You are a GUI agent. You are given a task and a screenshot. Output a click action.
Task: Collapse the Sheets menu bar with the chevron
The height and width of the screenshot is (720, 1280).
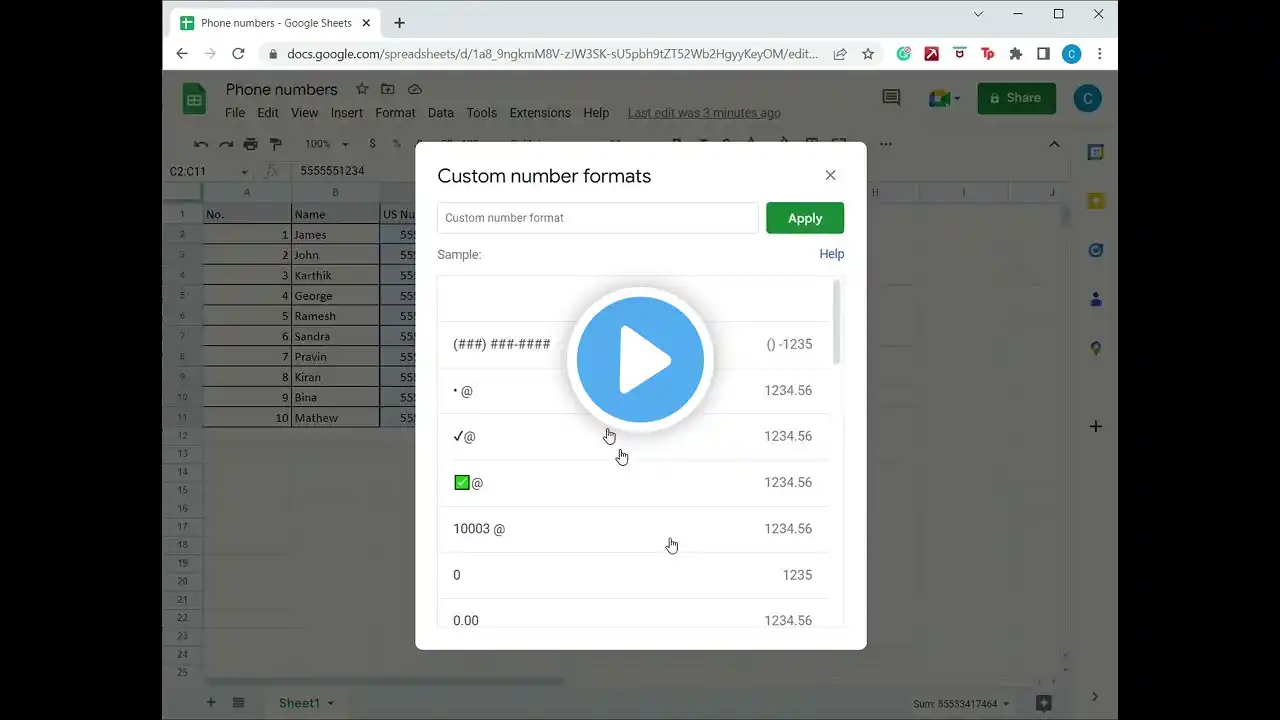1054,144
